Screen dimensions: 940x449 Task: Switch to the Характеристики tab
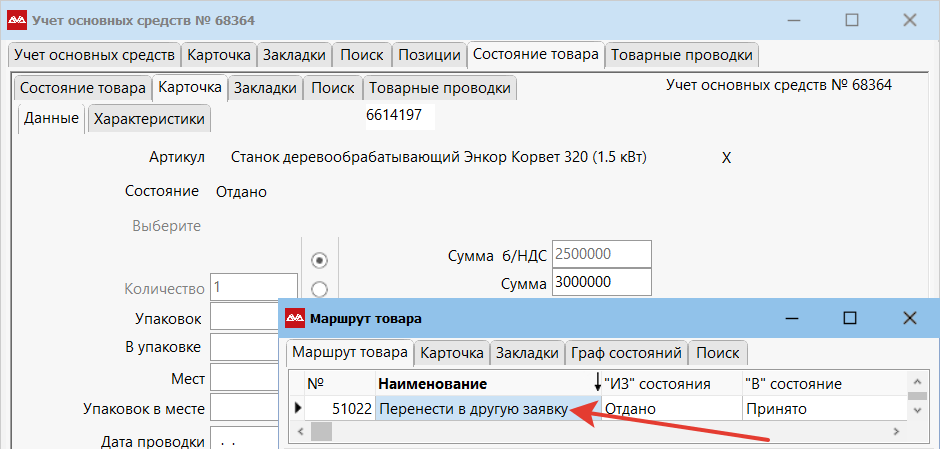tap(149, 119)
